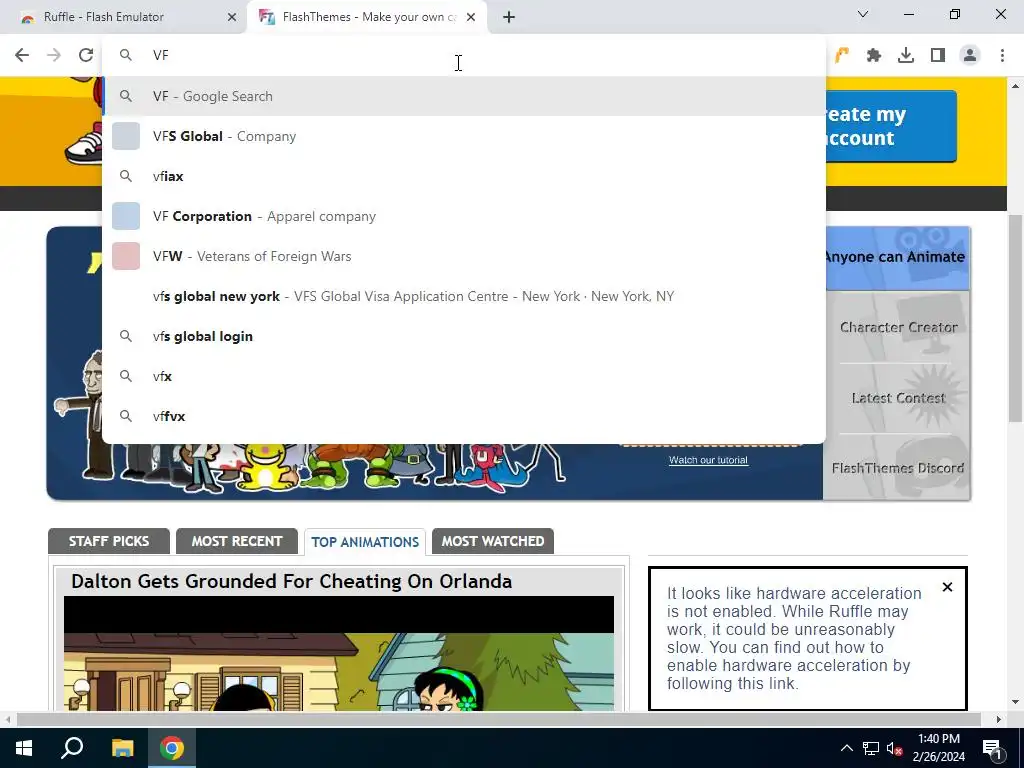Open the notification center icon
Image resolution: width=1024 pixels, height=768 pixels.
(993, 748)
